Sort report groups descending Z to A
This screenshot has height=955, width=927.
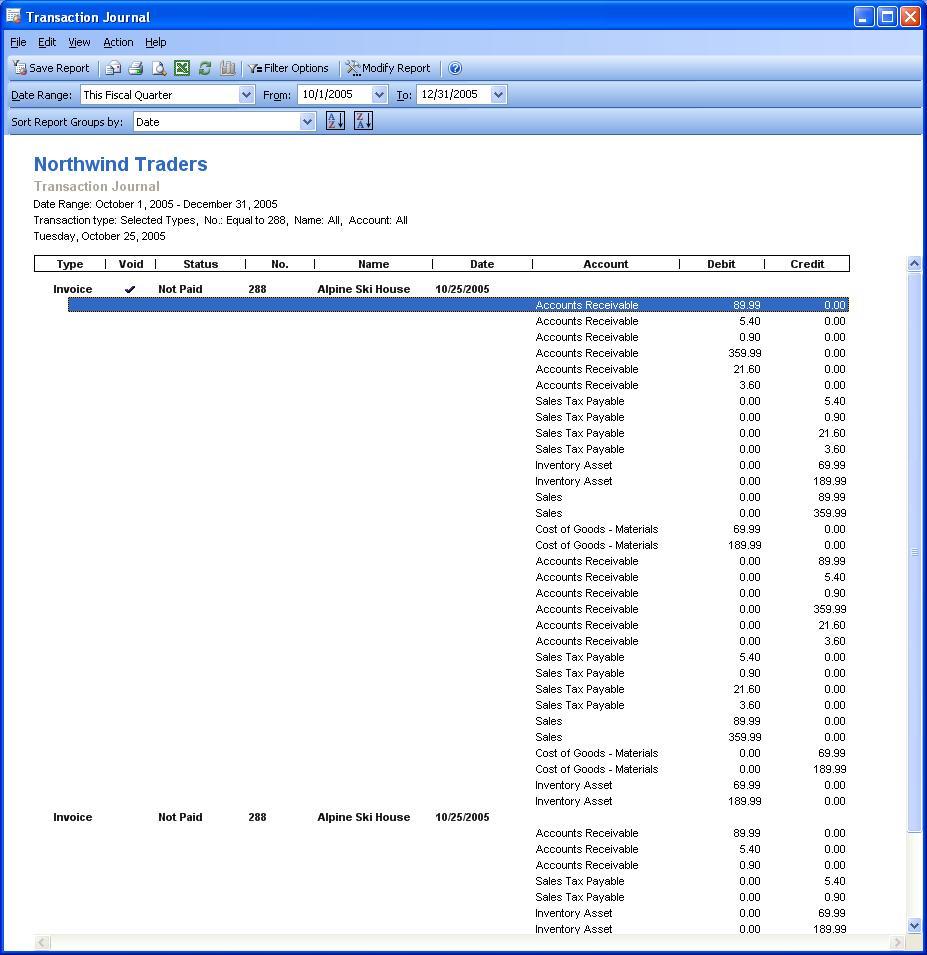click(x=363, y=121)
